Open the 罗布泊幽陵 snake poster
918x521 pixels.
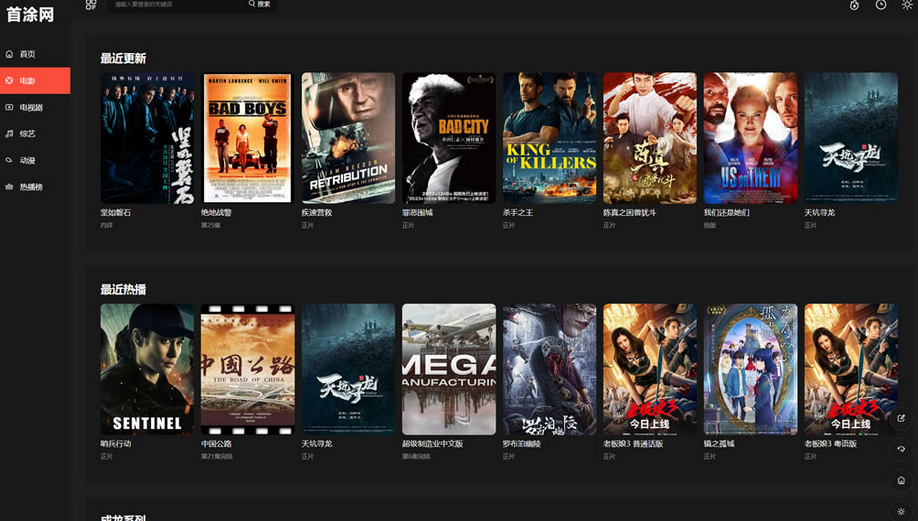click(550, 369)
